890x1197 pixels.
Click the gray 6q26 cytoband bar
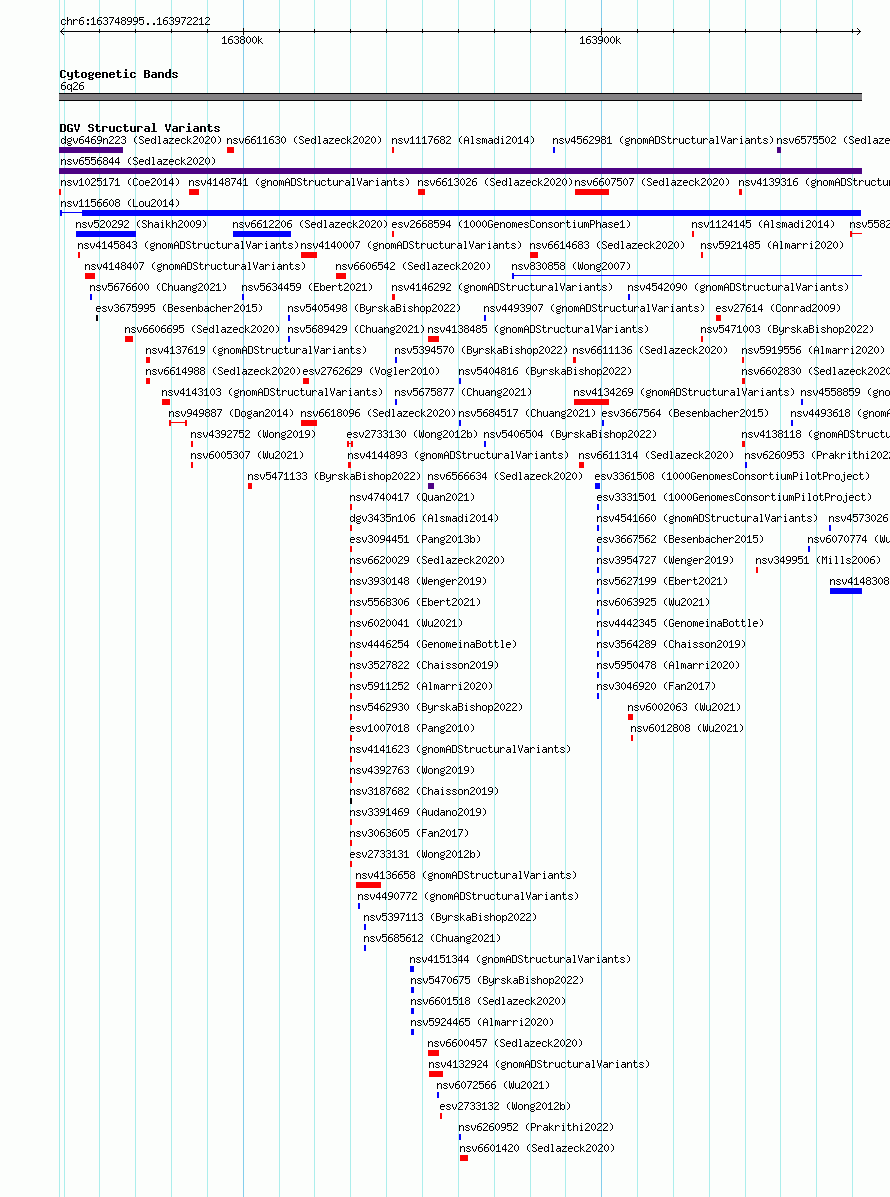pos(460,97)
